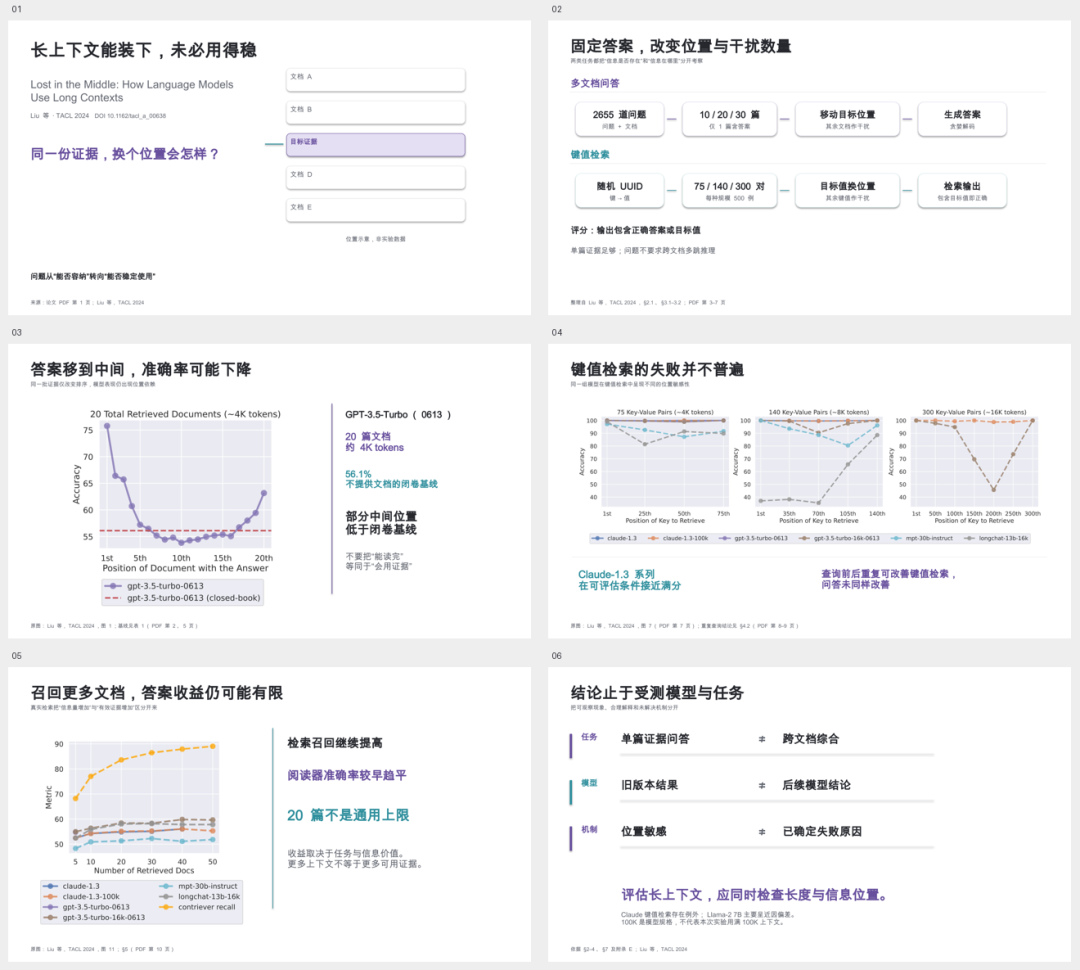Click the 检索召回继续提高 heading

click(x=335, y=743)
